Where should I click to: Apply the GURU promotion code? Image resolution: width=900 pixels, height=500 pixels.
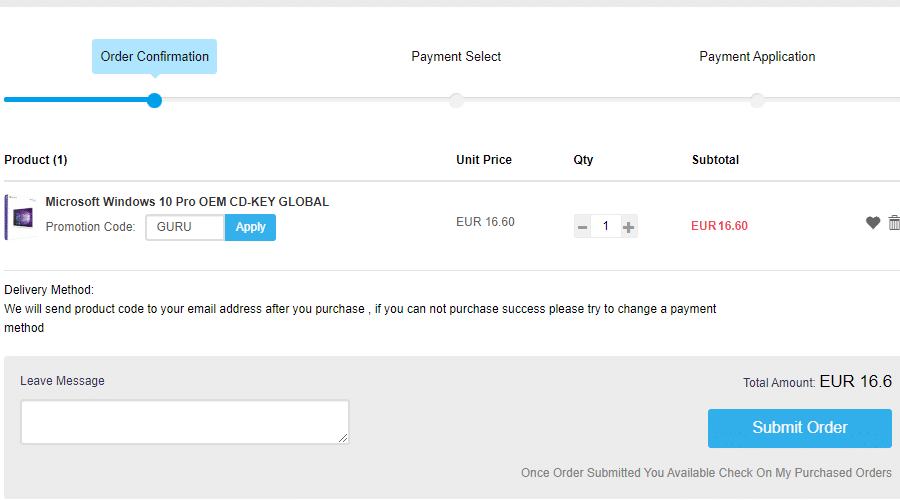click(250, 227)
